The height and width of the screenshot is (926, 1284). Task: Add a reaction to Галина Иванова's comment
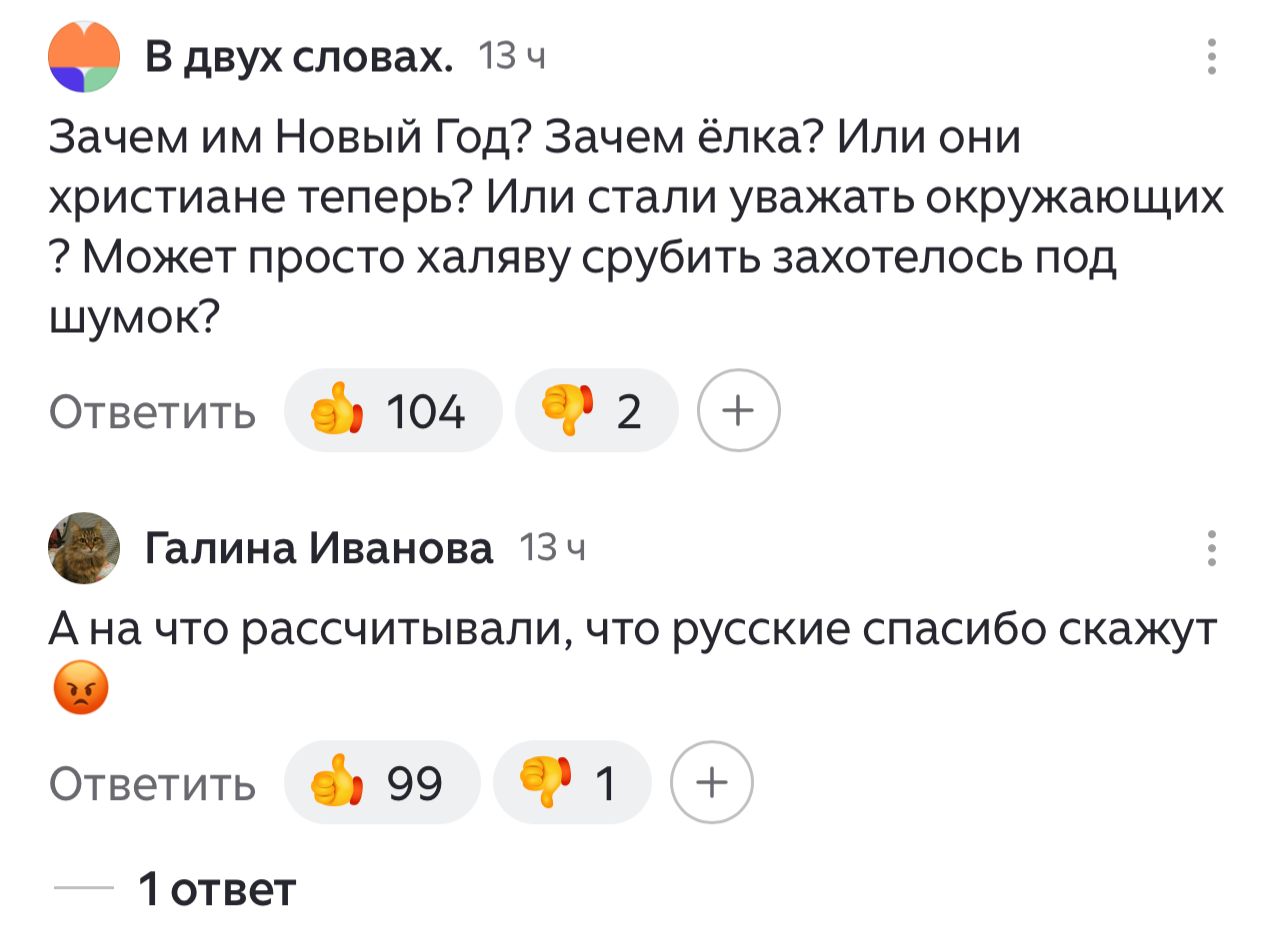(x=711, y=783)
